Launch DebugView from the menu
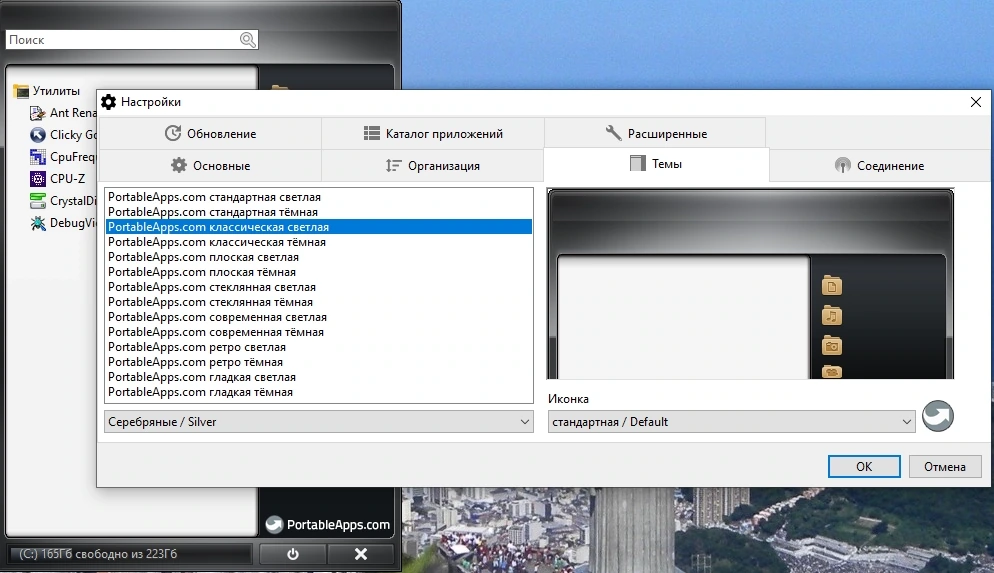The width and height of the screenshot is (994, 573). click(x=63, y=223)
